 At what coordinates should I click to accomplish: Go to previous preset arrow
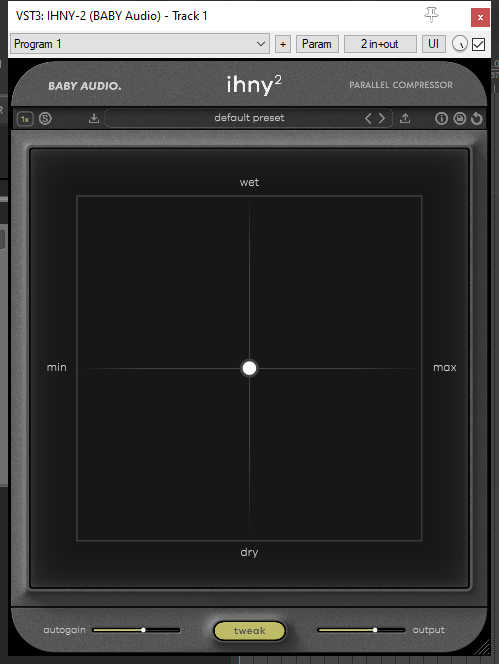click(x=368, y=118)
